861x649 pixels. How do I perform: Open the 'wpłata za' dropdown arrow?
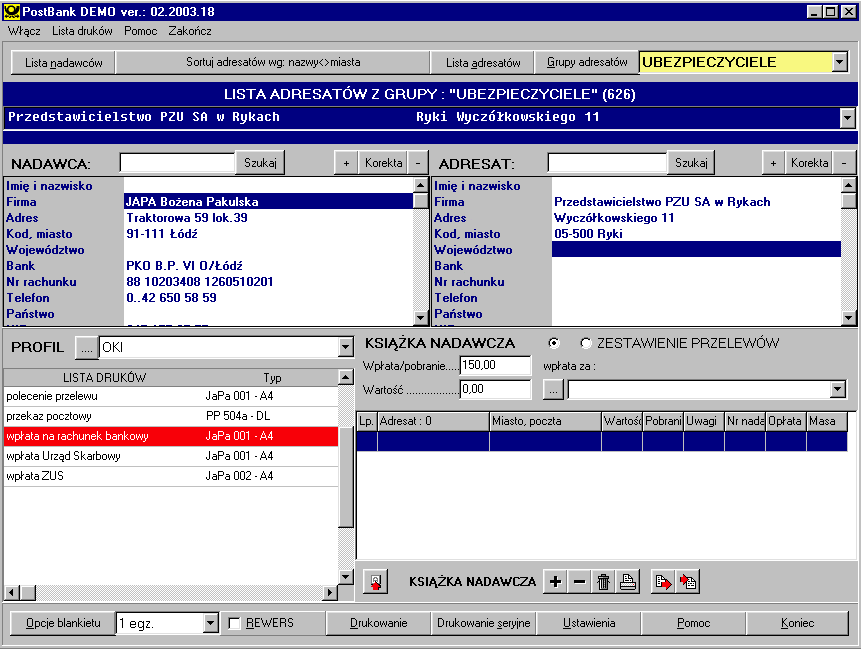pos(837,390)
